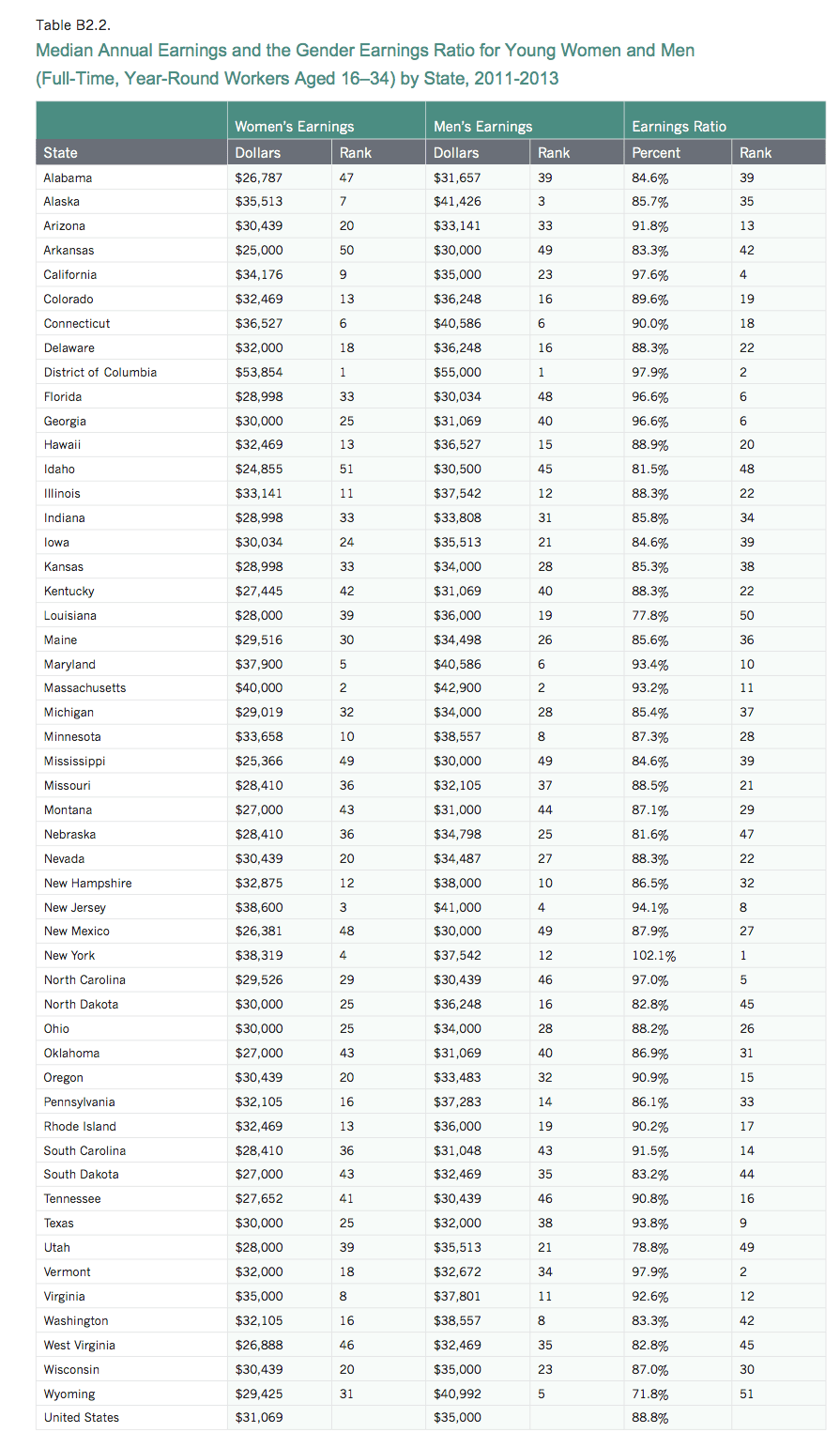Select New York's 102.1% earnings ratio
Image resolution: width=840 pixels, height=1448 pixels.
point(653,955)
